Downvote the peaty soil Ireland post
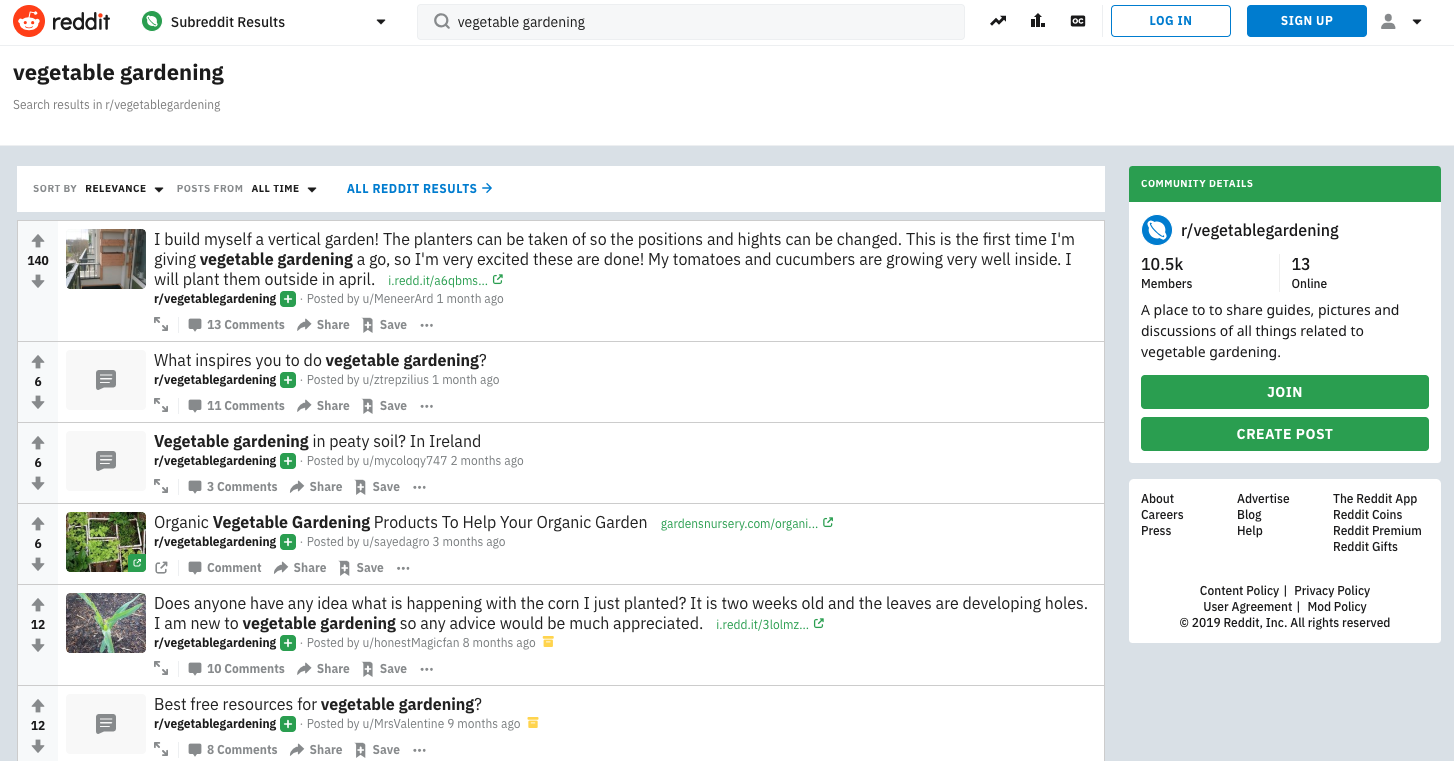This screenshot has width=1454, height=761. (x=38, y=483)
